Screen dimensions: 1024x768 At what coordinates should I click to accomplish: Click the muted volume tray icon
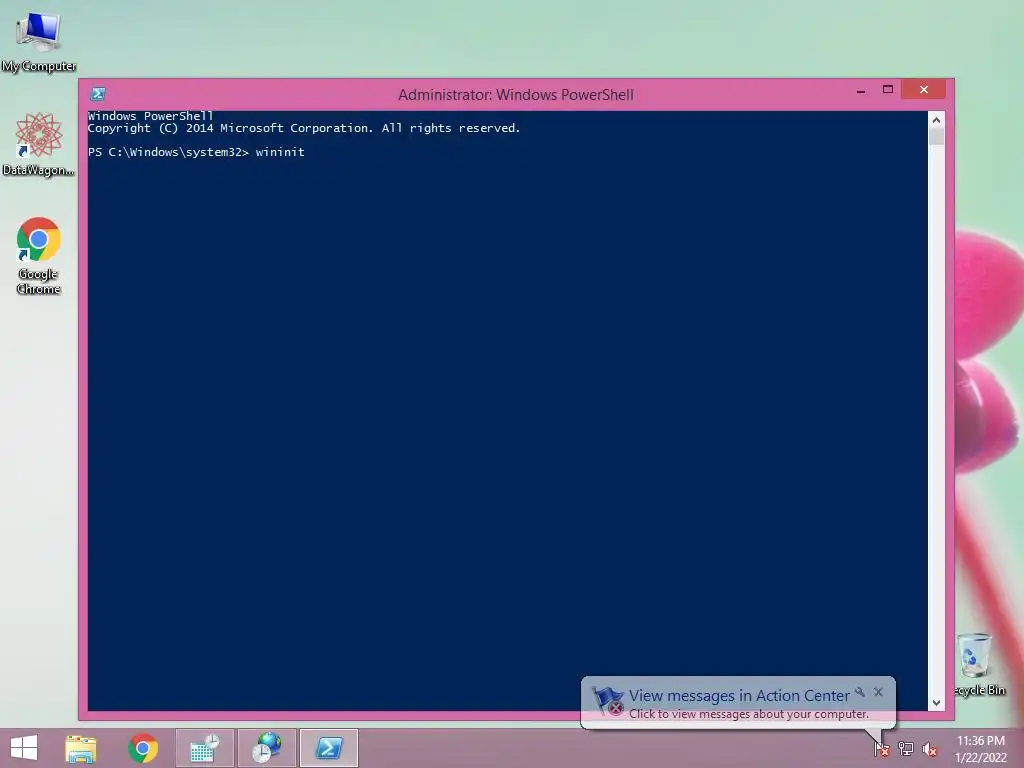930,749
